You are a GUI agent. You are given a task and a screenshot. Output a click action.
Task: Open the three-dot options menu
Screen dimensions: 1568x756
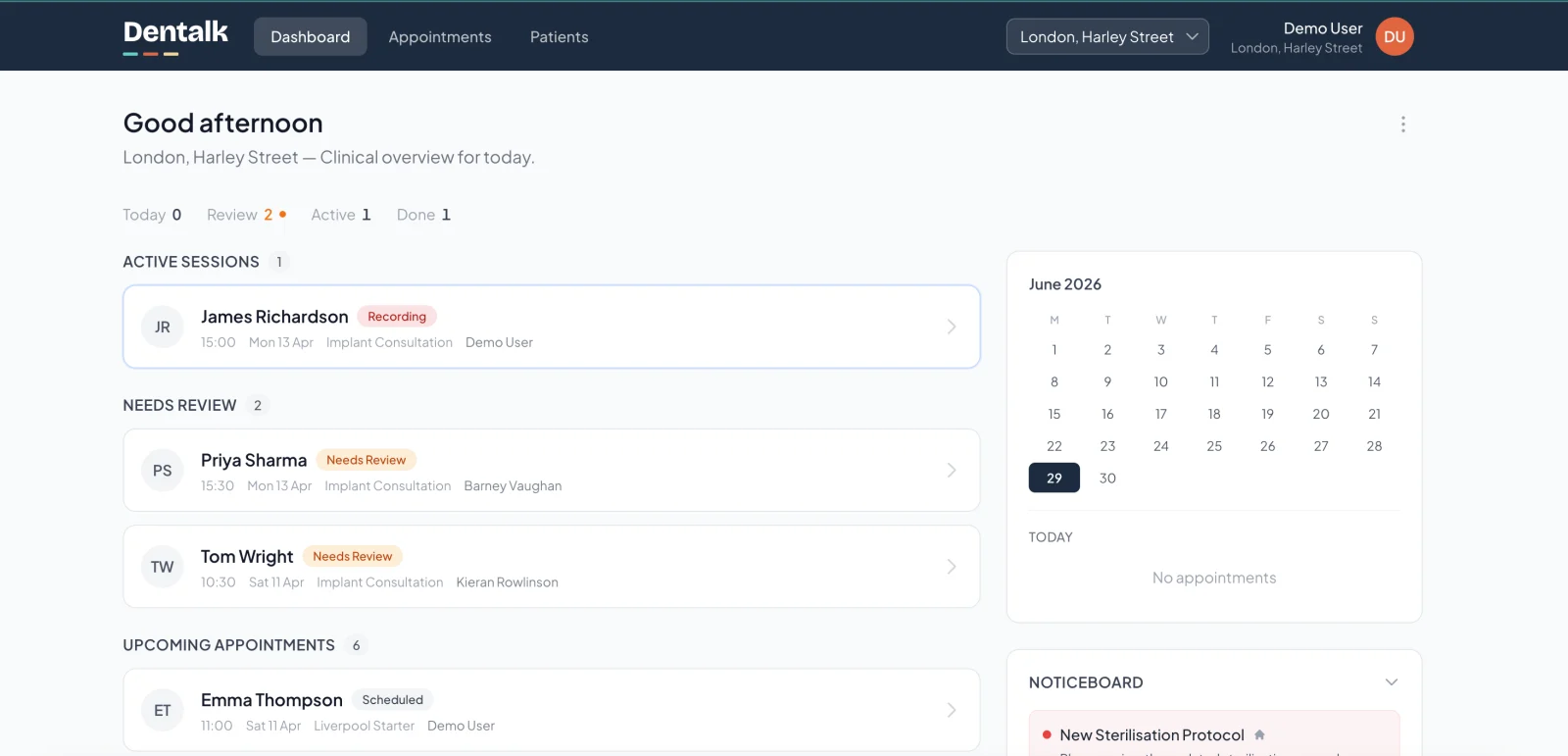tap(1402, 124)
